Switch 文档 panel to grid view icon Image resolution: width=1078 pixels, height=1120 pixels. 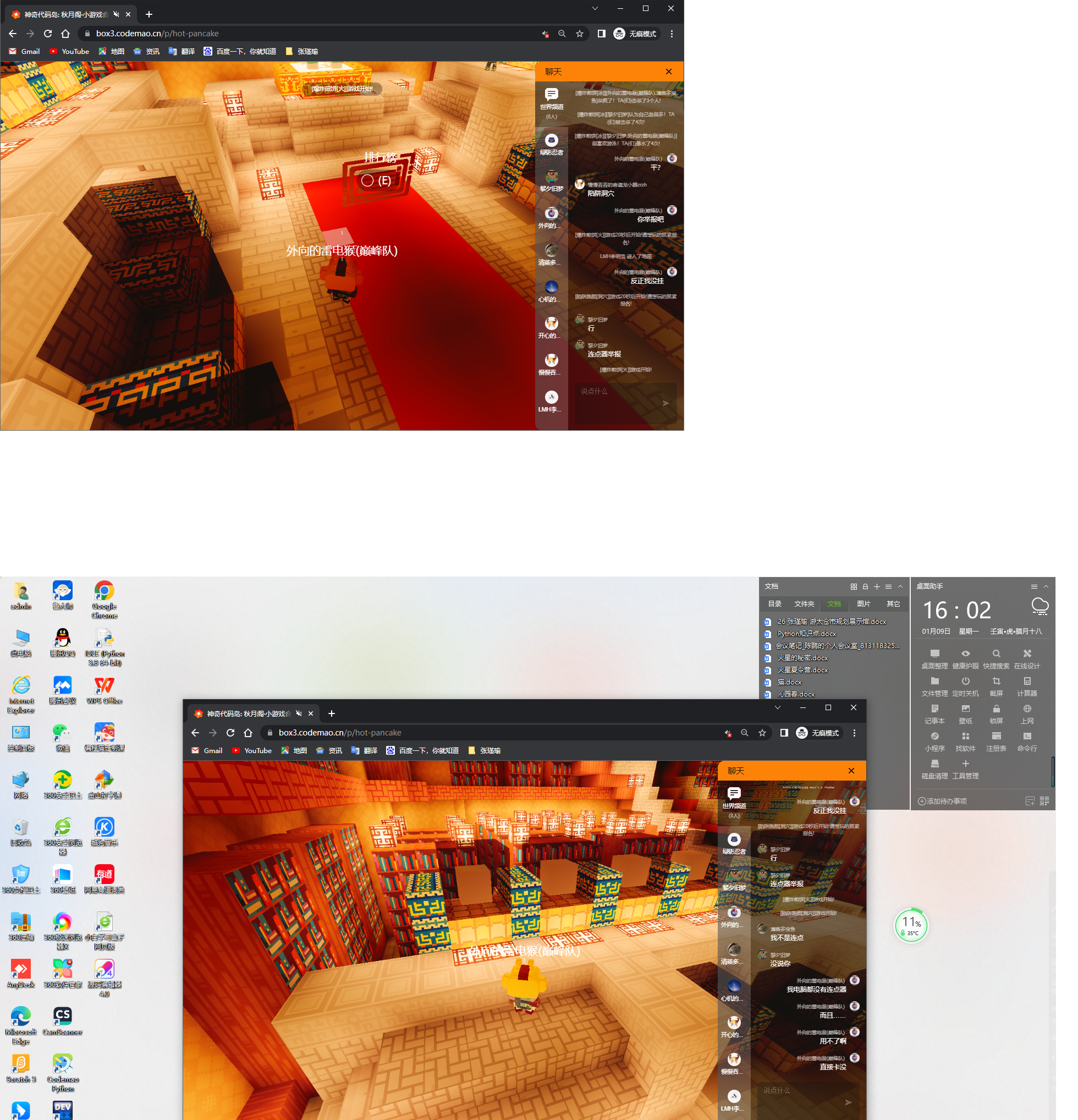[854, 586]
